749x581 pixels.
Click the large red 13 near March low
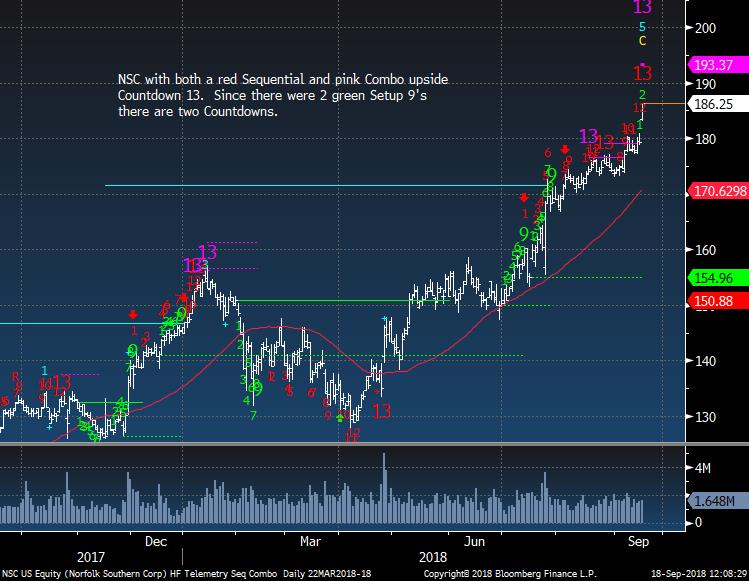pos(381,411)
